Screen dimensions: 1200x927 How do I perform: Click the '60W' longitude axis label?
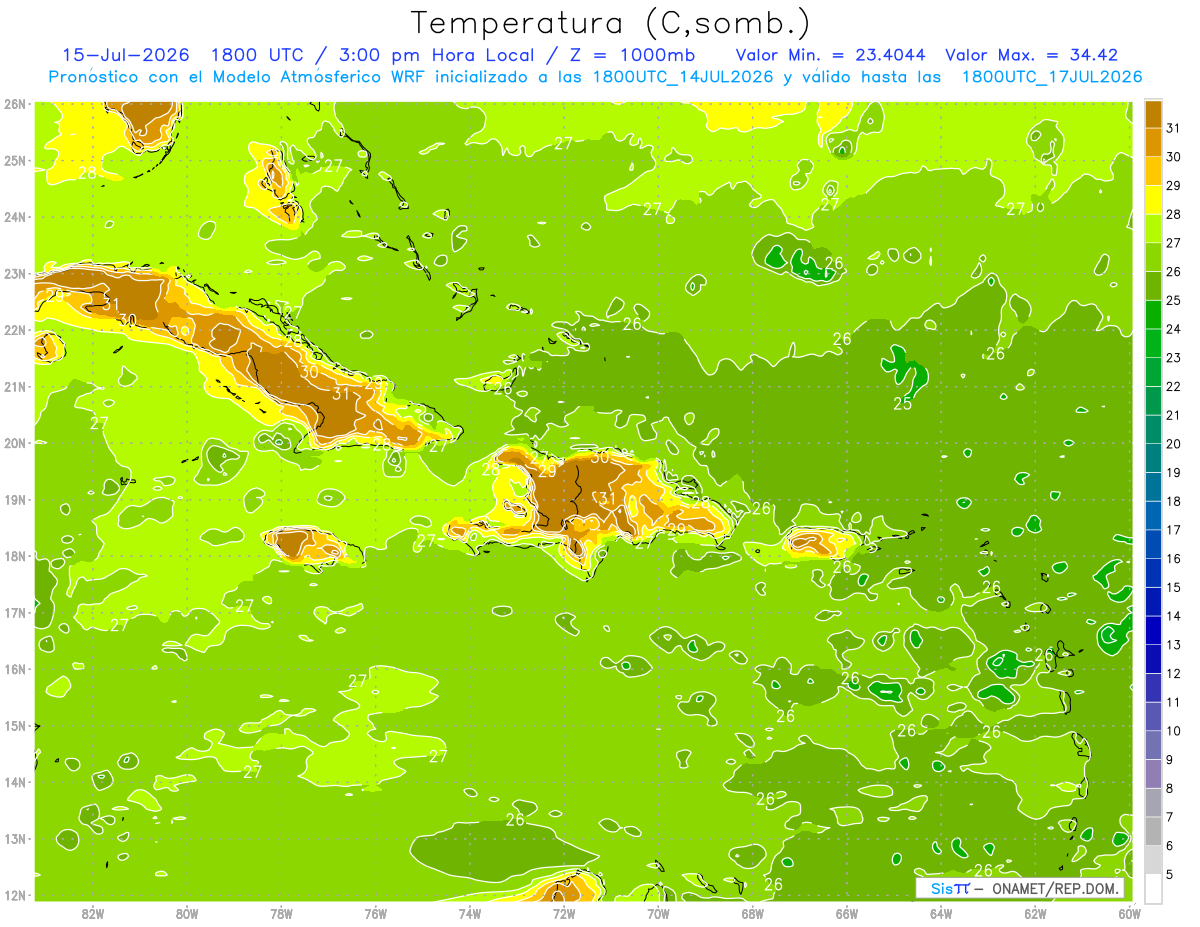(1129, 913)
